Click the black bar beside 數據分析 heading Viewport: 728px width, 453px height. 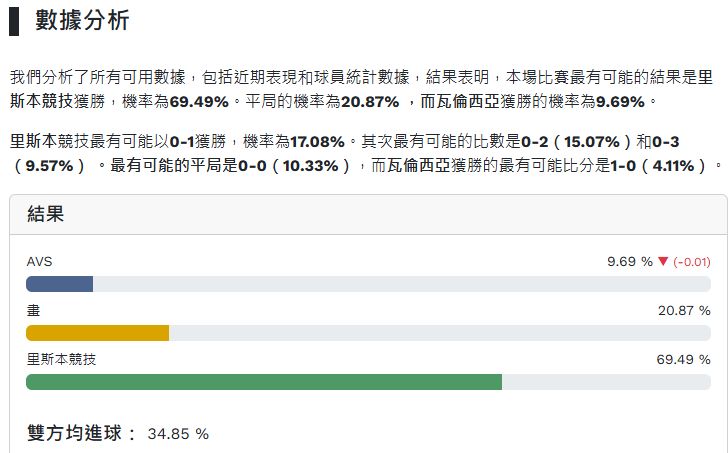pyautogui.click(x=14, y=21)
